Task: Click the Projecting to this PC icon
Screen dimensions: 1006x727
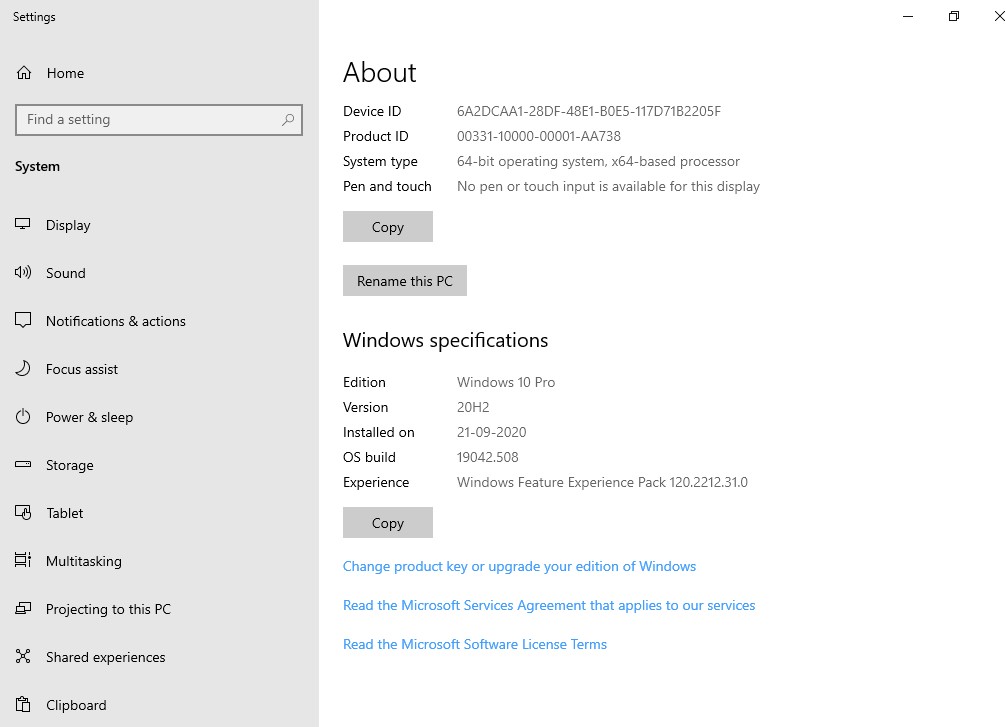Action: [23, 608]
